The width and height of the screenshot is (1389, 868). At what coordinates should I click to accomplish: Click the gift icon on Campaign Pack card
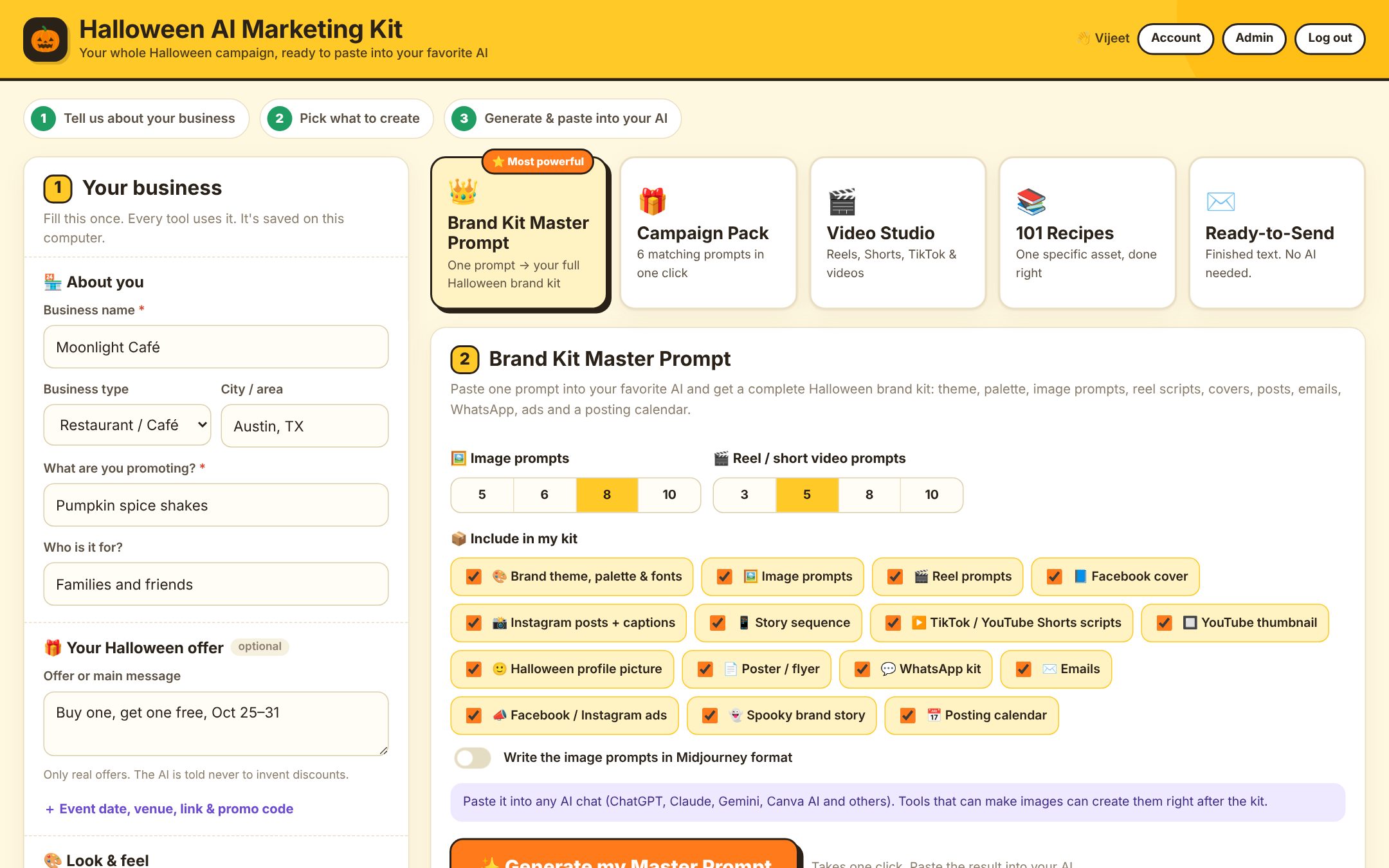[x=652, y=201]
